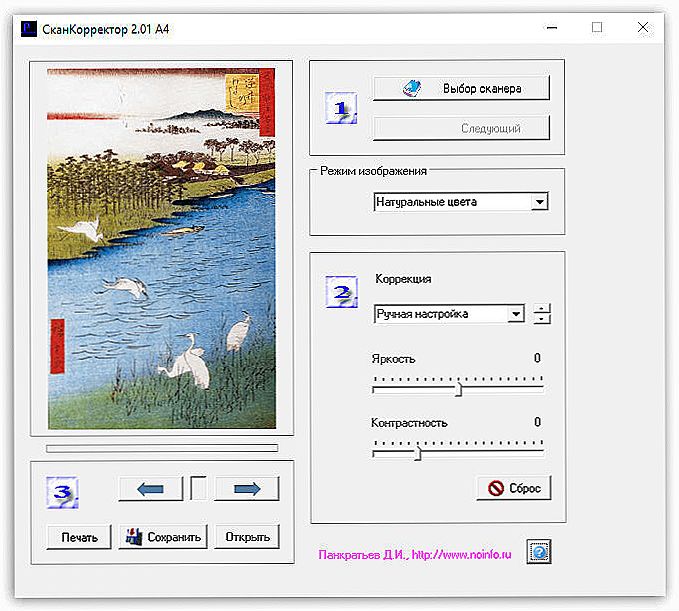Go to next page with right arrow

[247, 489]
